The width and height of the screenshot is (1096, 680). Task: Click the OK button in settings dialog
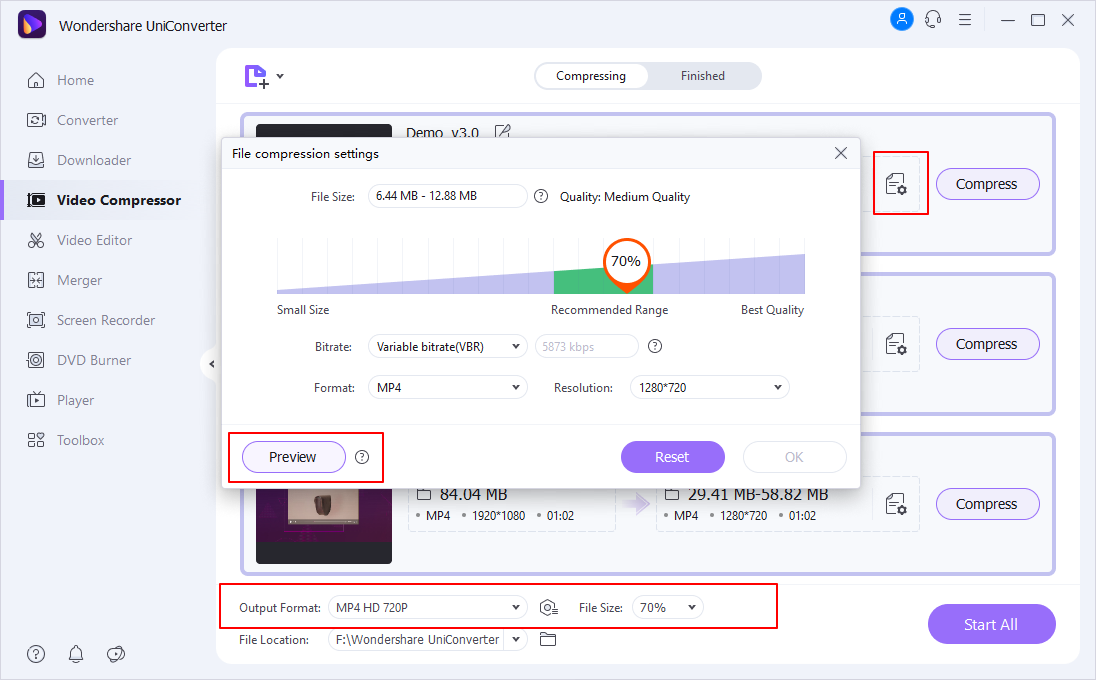pyautogui.click(x=795, y=457)
